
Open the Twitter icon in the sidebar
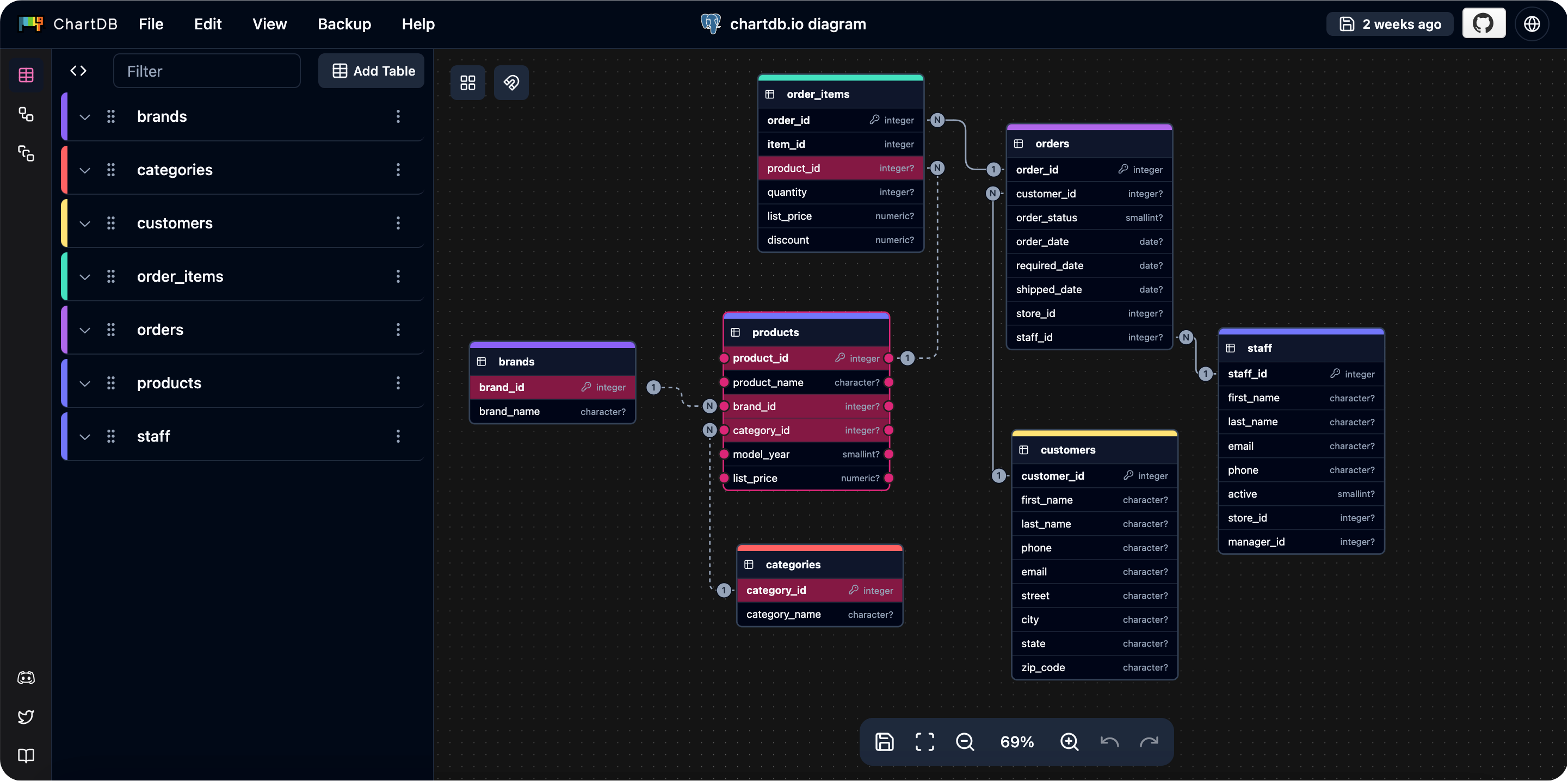click(x=26, y=716)
